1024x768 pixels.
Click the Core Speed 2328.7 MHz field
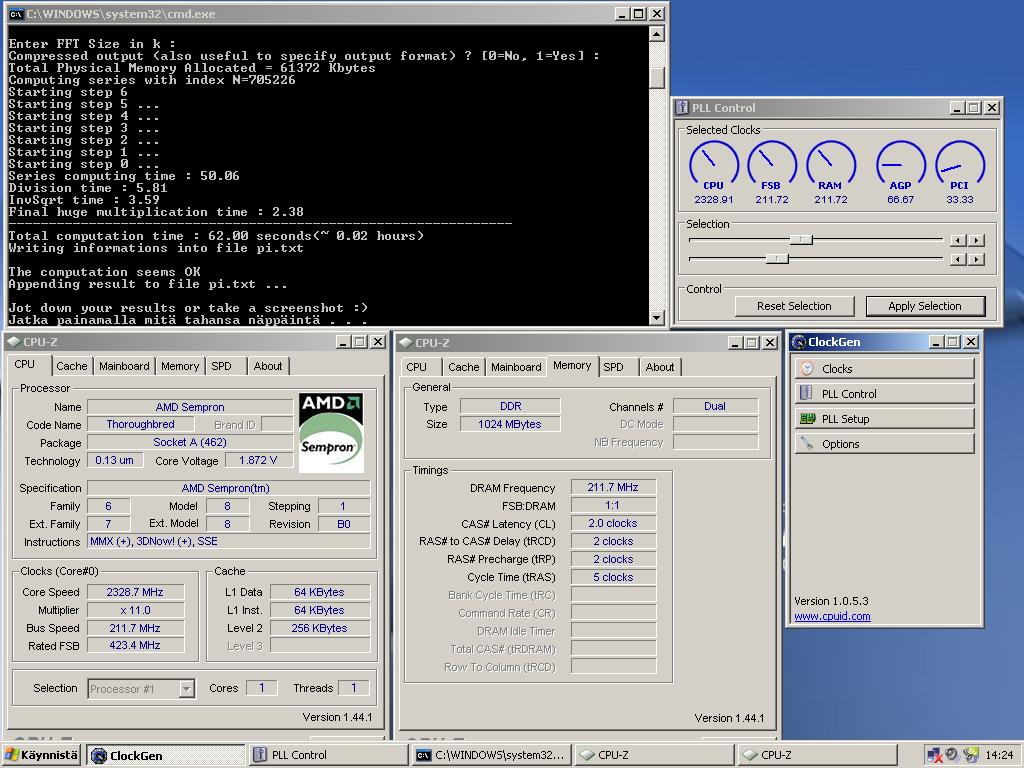point(135,592)
